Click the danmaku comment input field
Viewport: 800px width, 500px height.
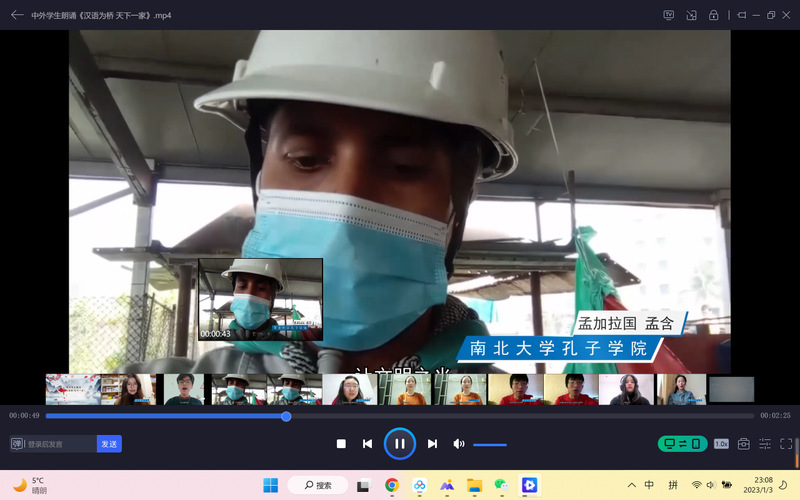click(x=60, y=444)
